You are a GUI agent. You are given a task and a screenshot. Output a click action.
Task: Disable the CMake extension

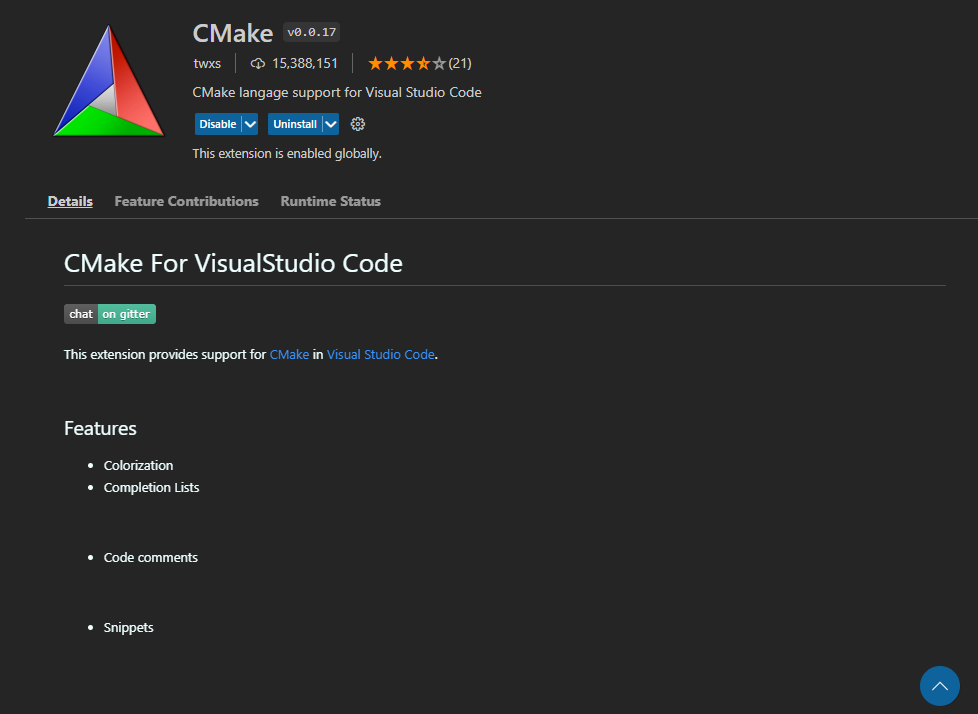point(217,124)
